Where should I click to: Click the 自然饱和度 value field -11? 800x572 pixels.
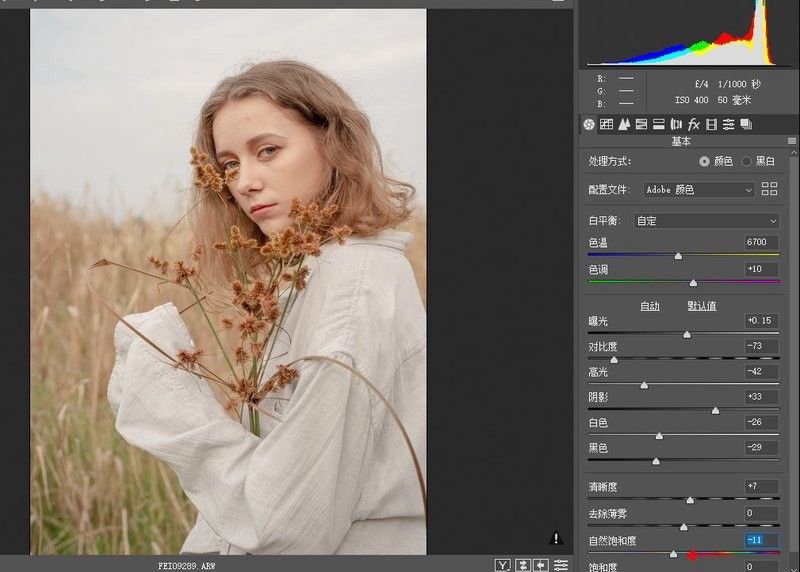click(761, 540)
